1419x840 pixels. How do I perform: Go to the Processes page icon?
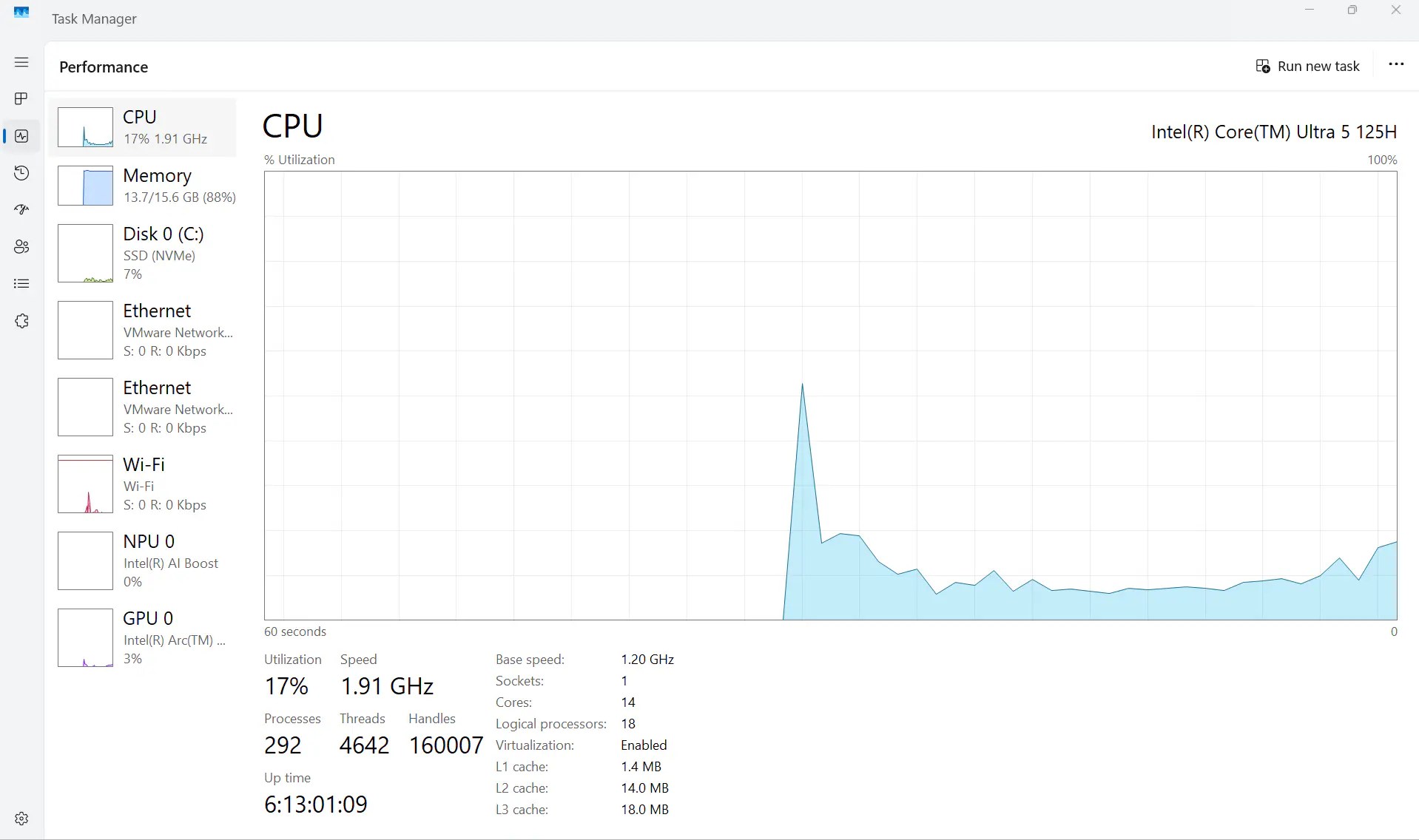tap(21, 99)
